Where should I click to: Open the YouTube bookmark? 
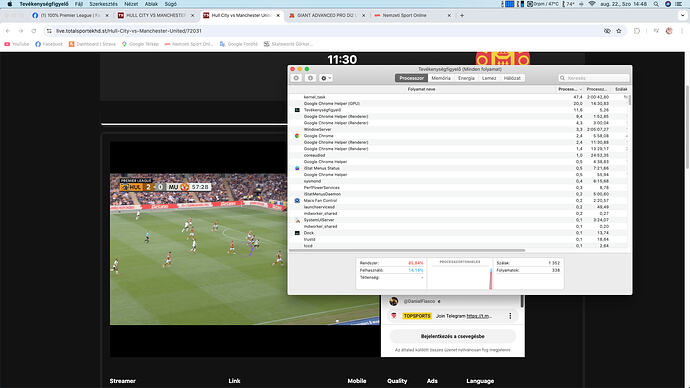point(17,44)
